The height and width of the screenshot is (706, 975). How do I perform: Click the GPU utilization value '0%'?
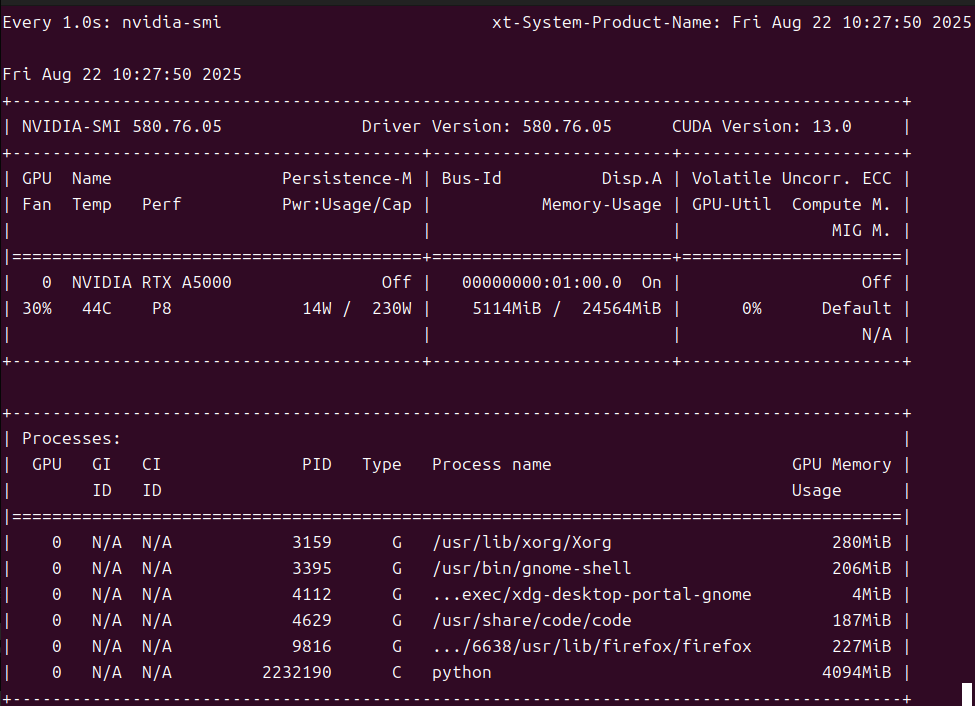coord(752,309)
